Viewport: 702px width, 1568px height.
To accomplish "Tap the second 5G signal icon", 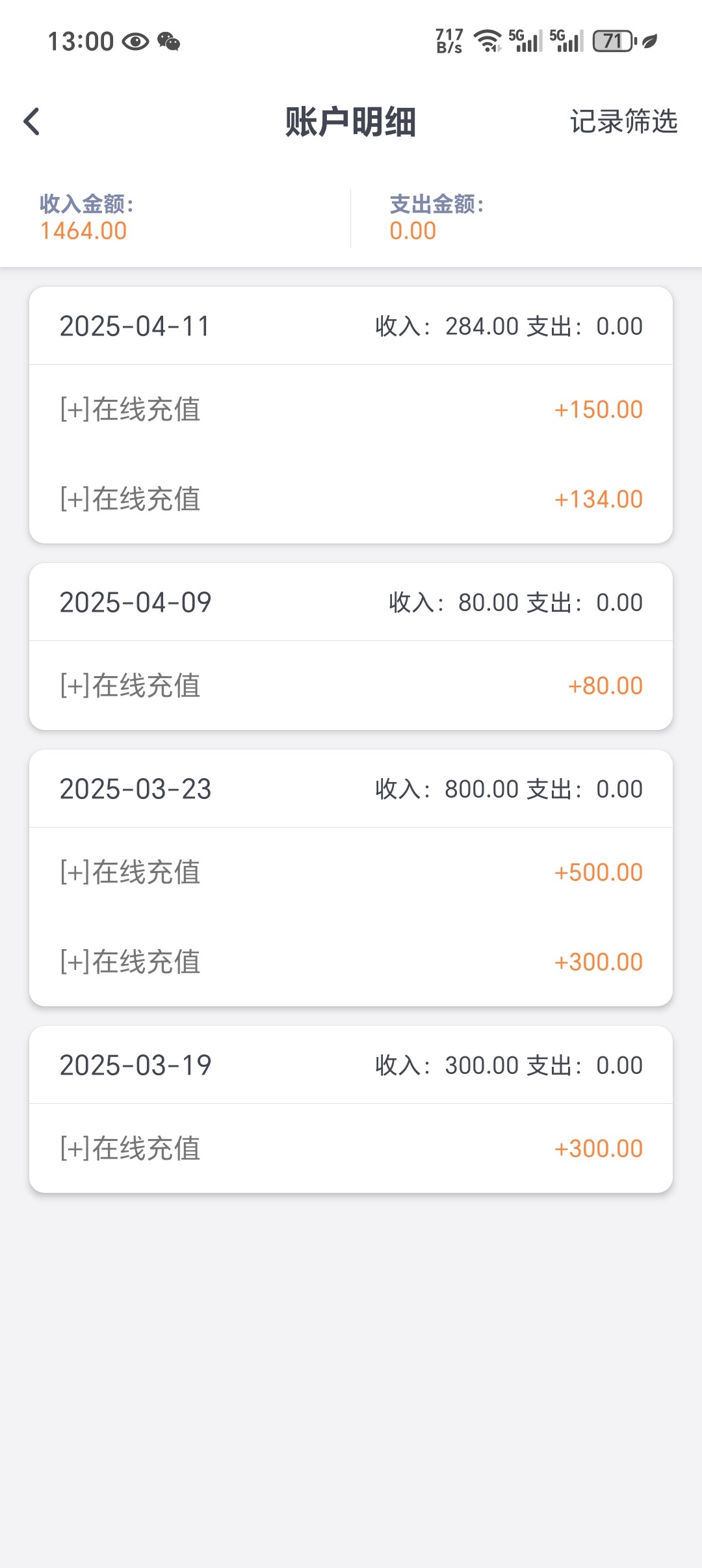I will click(567, 41).
